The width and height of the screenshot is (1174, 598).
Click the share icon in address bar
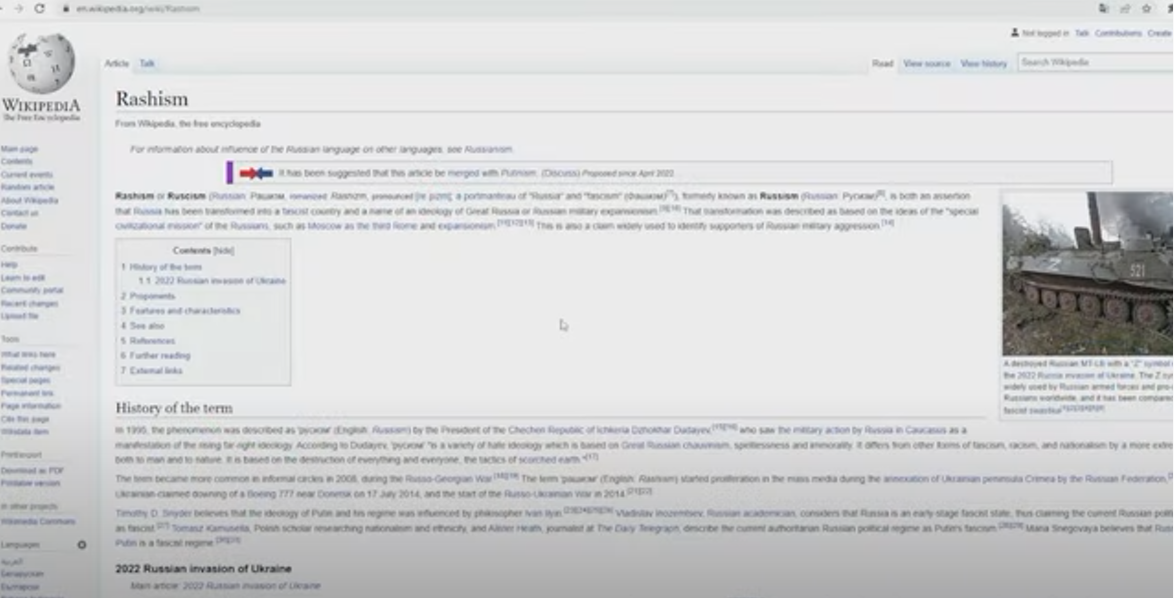(x=1123, y=8)
